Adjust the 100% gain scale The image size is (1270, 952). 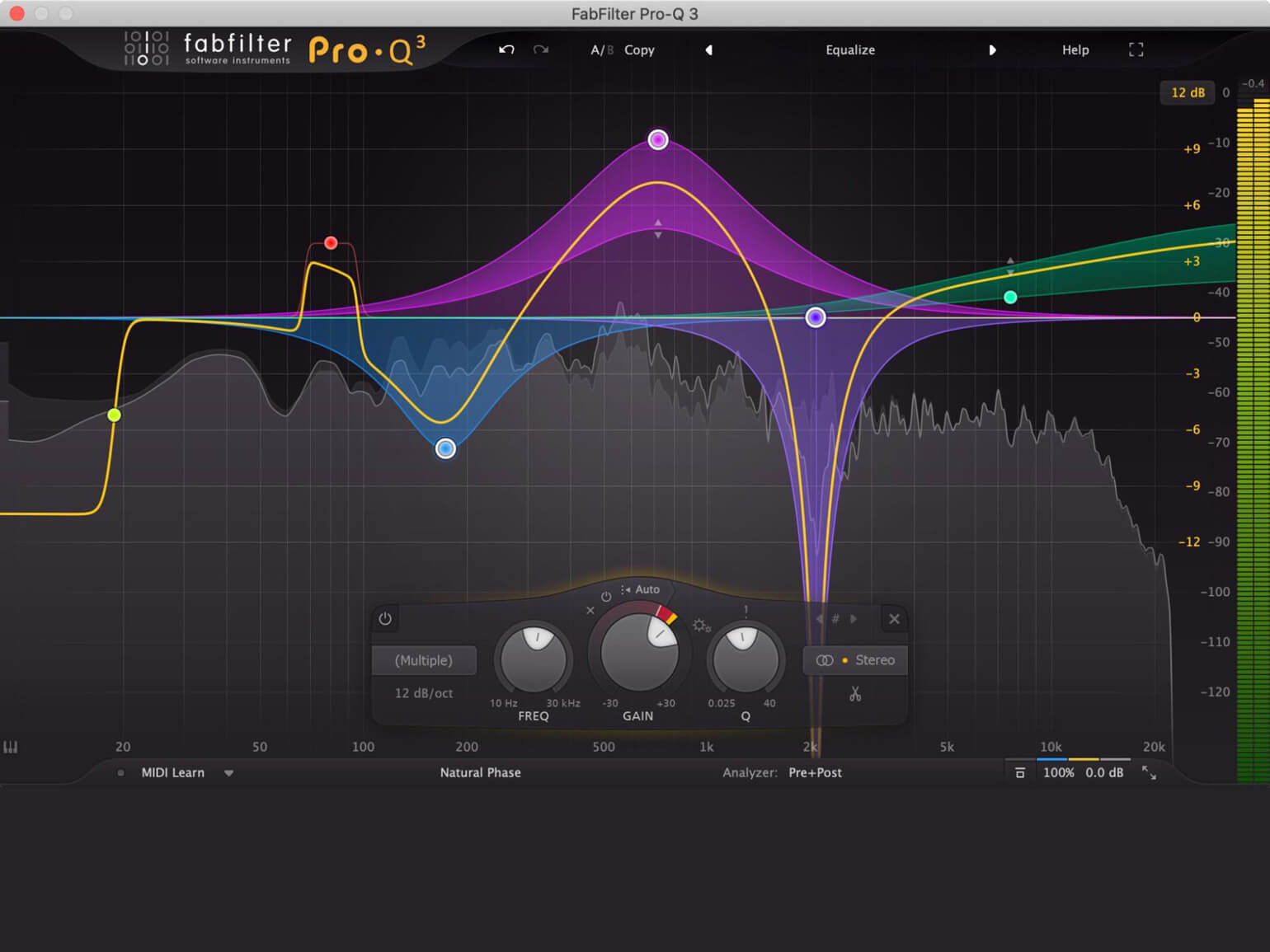[x=1059, y=772]
